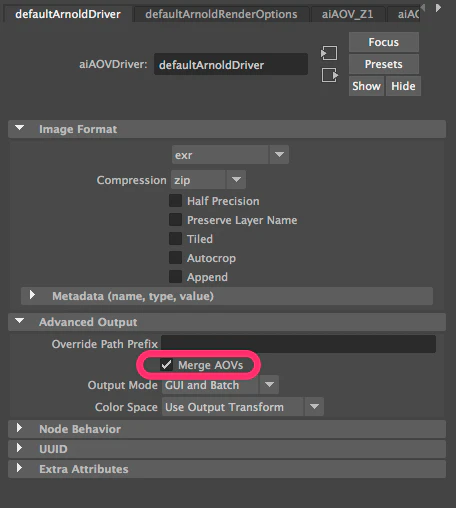Open the exr image format dropdown
The height and width of the screenshot is (508, 456).
click(x=230, y=155)
